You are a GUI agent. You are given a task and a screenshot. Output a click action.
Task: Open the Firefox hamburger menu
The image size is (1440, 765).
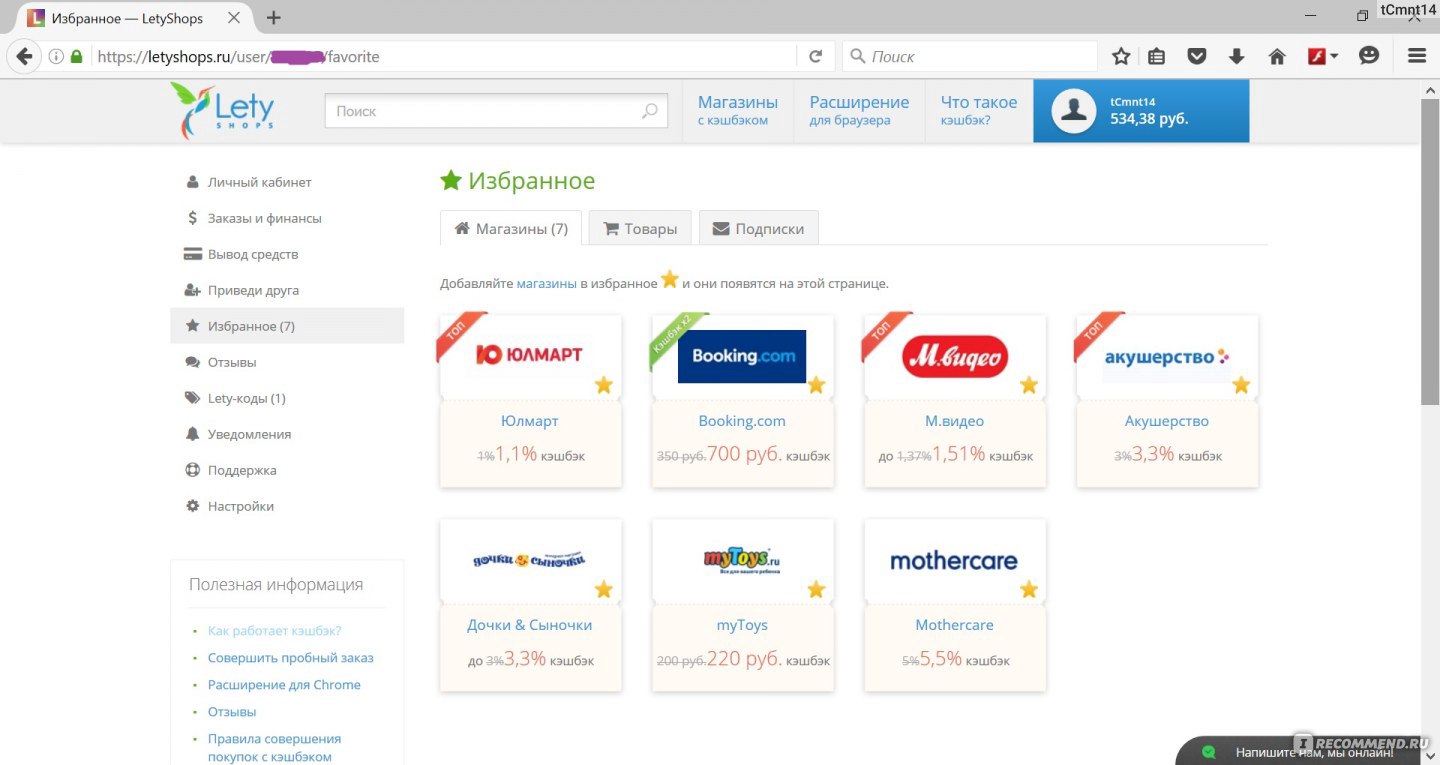[1417, 57]
